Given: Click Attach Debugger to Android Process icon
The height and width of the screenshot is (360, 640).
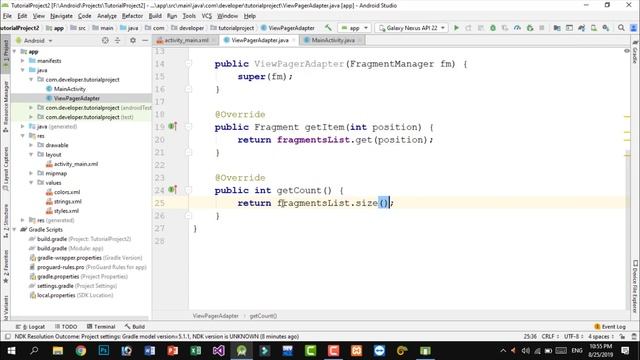Looking at the screenshot, I should [x=530, y=28].
